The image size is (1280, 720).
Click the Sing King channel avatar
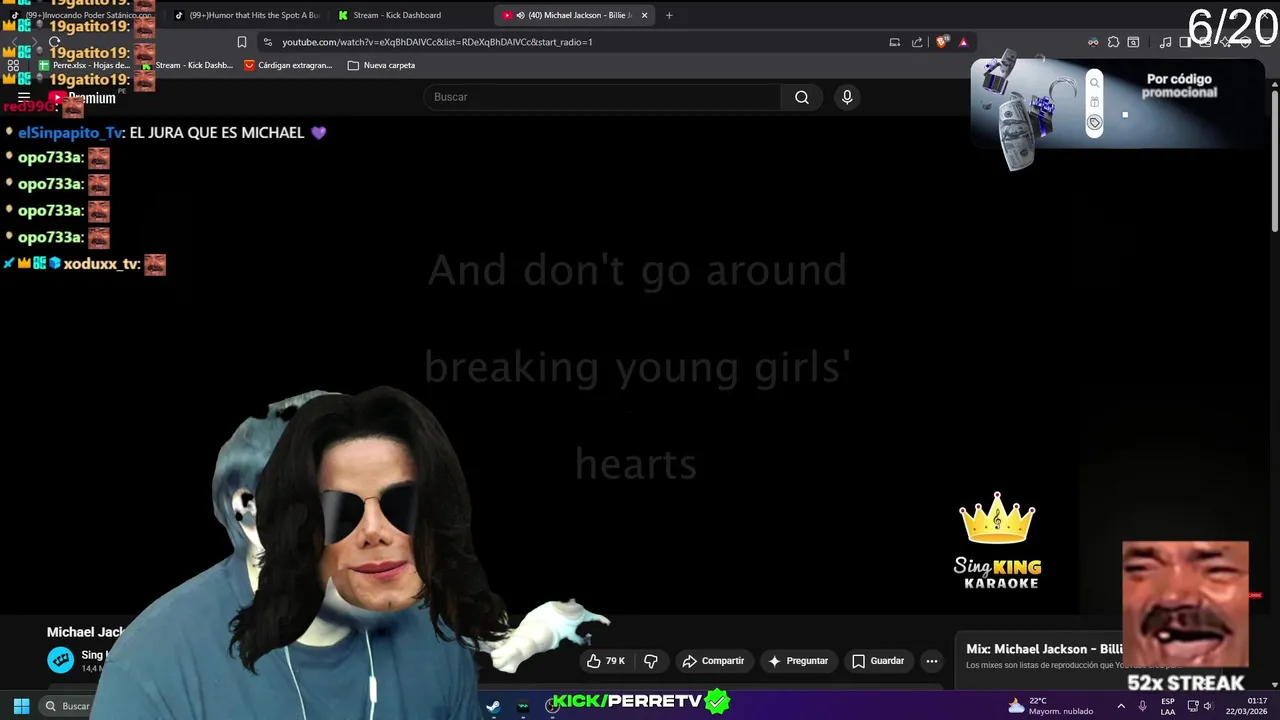click(x=61, y=660)
